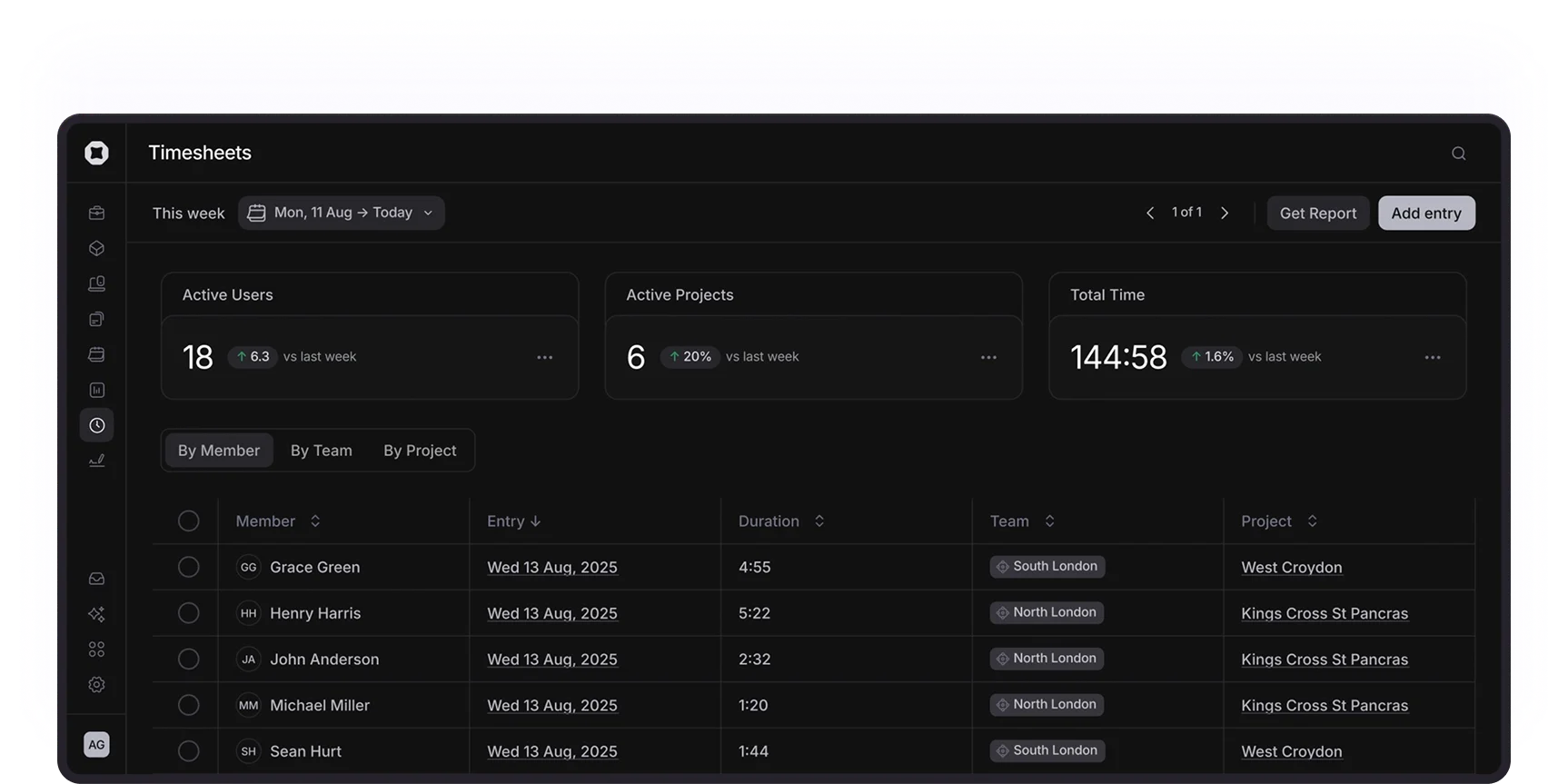Viewport: 1568px width, 784px height.
Task: Click the app logo in sidebar
Action: click(x=96, y=153)
